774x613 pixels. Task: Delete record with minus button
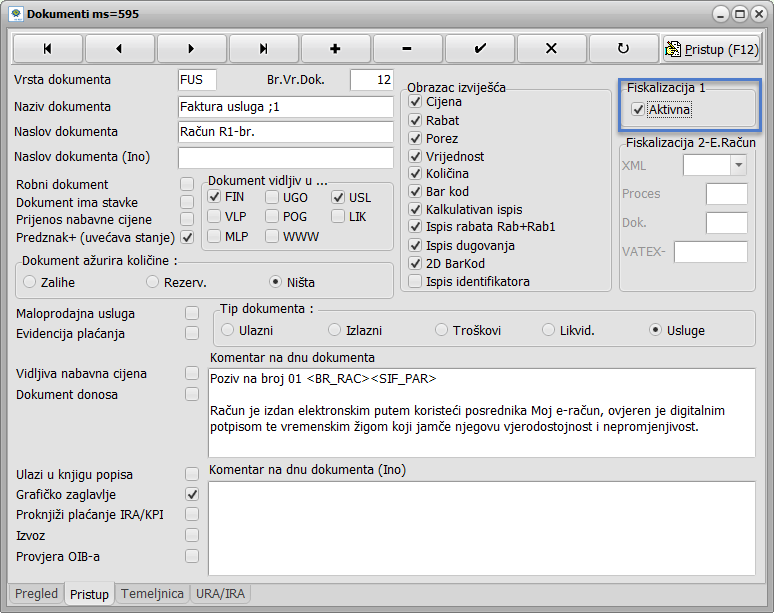(407, 48)
